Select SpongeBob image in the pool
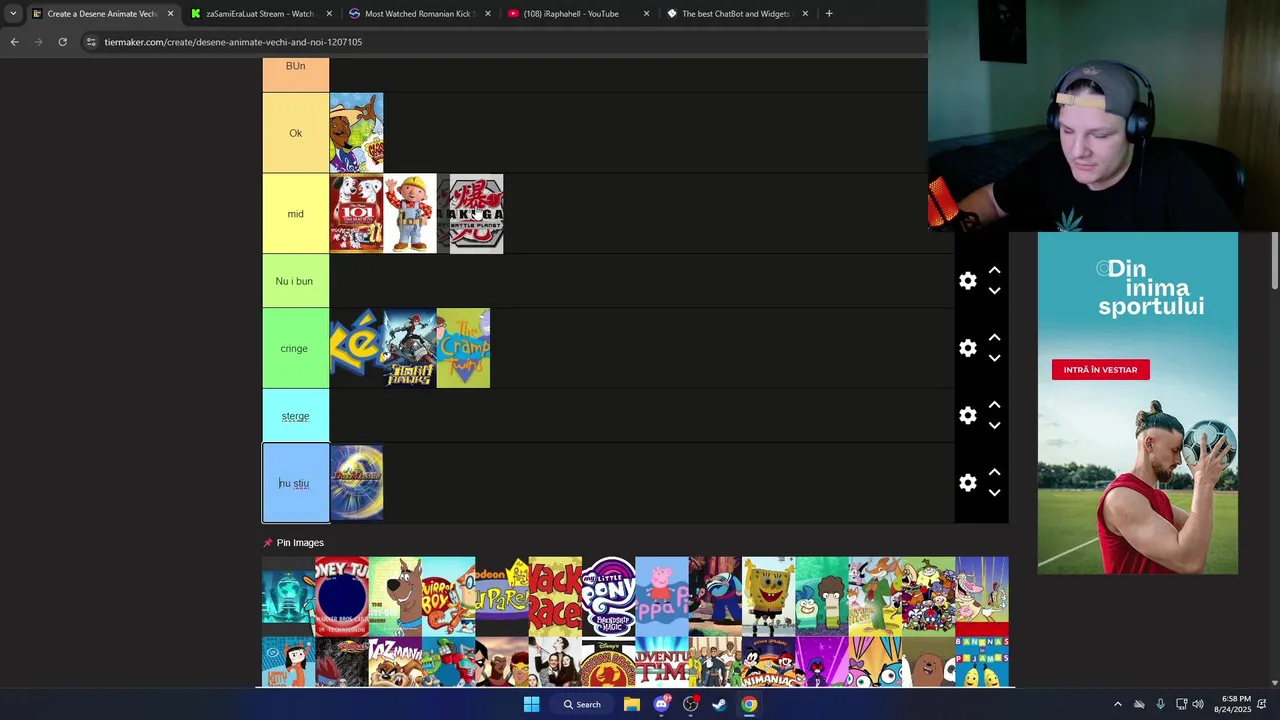1280x720 pixels. (768, 596)
